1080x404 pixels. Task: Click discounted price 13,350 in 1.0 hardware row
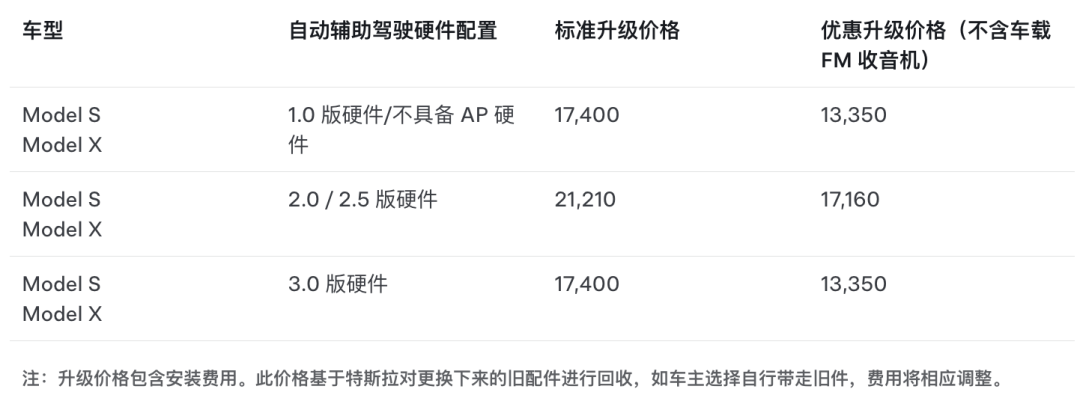853,115
